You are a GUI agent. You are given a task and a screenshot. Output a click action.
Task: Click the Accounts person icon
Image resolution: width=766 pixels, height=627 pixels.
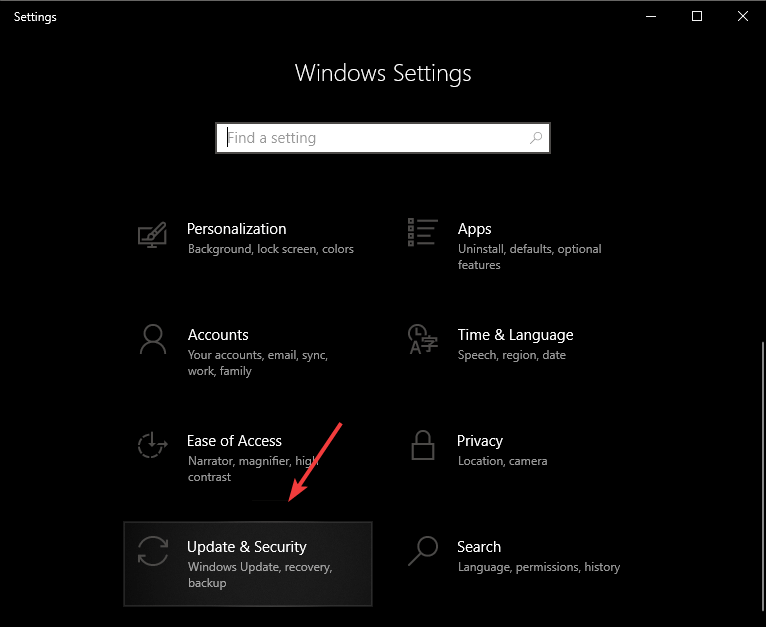[x=153, y=339]
